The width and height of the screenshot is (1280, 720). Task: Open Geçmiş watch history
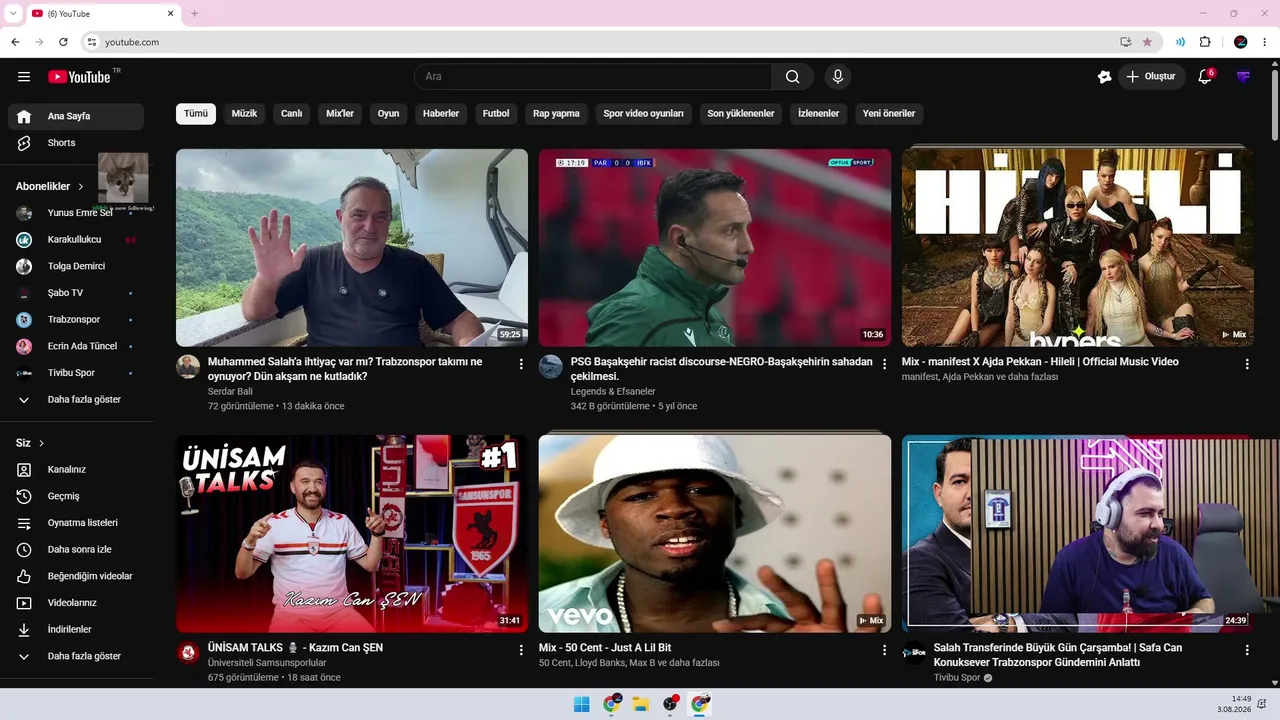tap(76, 496)
